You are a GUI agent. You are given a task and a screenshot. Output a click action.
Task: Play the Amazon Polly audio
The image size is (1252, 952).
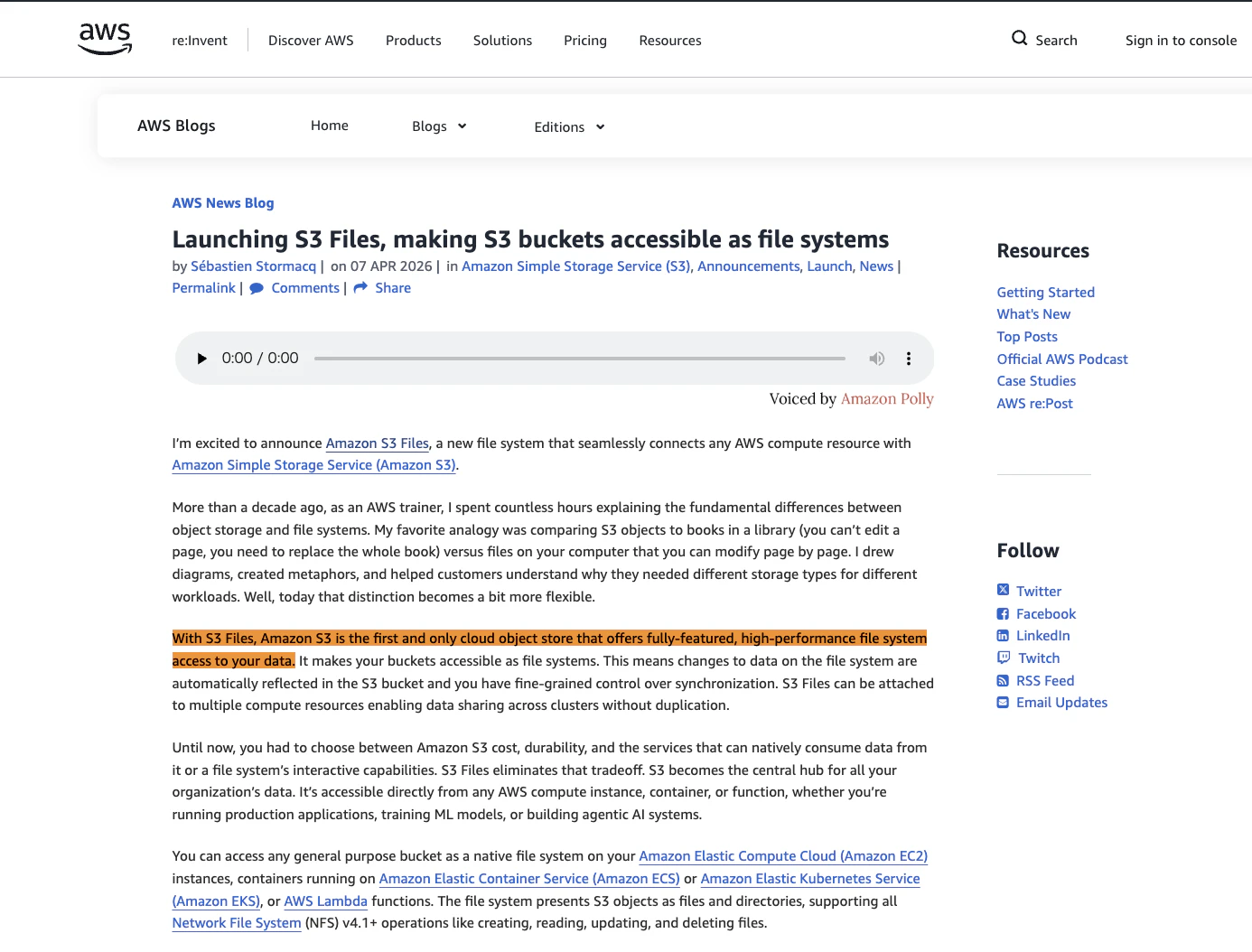(201, 359)
